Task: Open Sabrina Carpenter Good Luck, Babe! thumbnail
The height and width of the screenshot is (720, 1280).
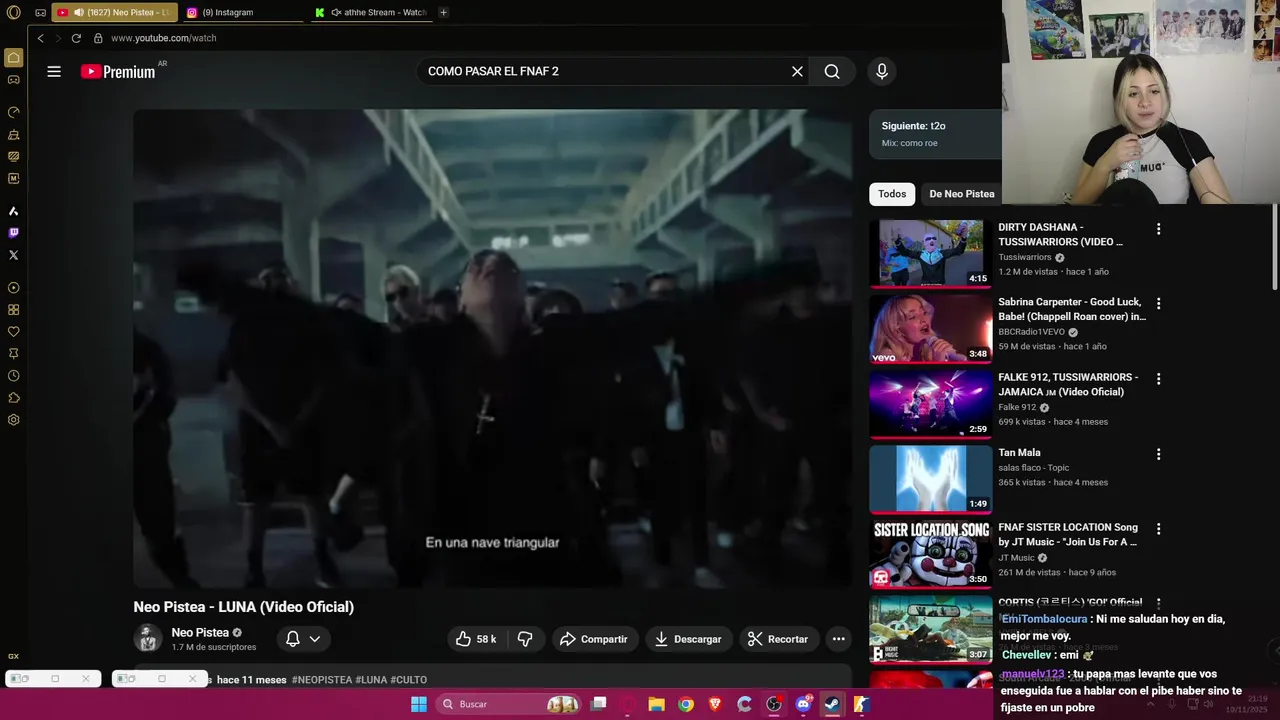Action: [x=930, y=329]
